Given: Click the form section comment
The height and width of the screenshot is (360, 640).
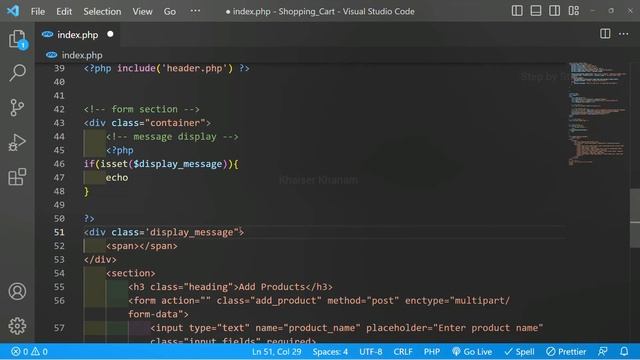Looking at the screenshot, I should (x=142, y=109).
